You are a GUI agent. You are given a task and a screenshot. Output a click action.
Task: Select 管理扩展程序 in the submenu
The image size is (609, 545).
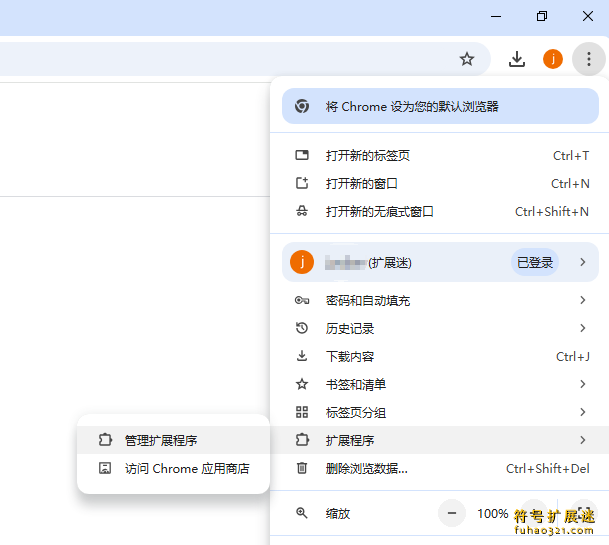(x=173, y=440)
